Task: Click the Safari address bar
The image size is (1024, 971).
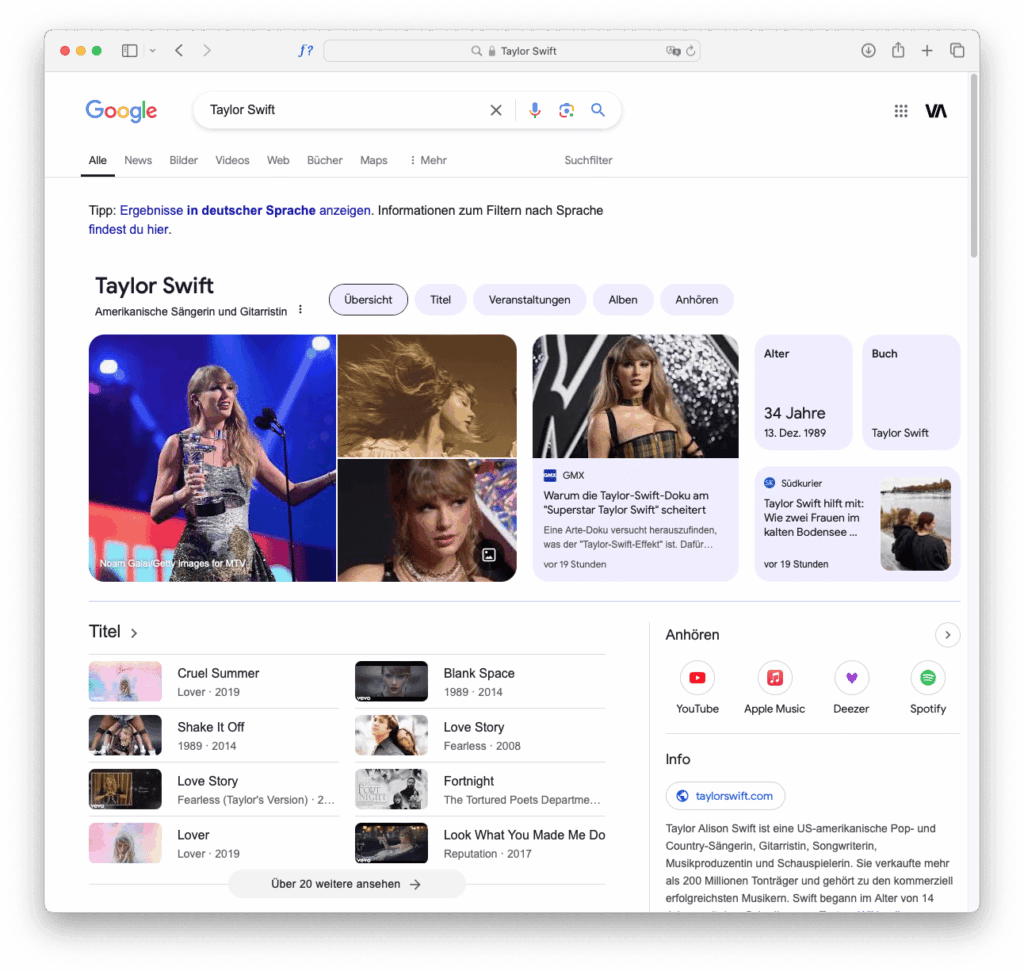Action: tap(512, 51)
